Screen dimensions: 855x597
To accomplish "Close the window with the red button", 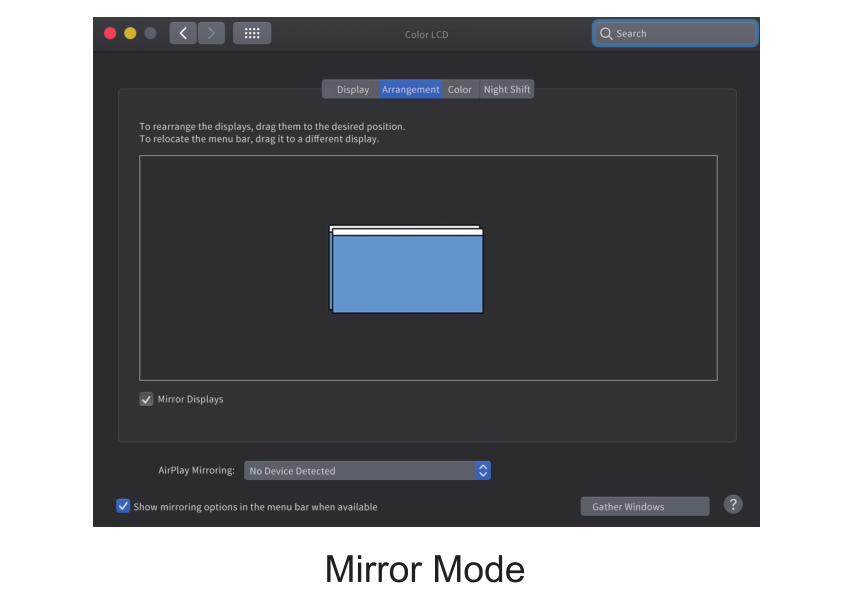I will [x=110, y=33].
